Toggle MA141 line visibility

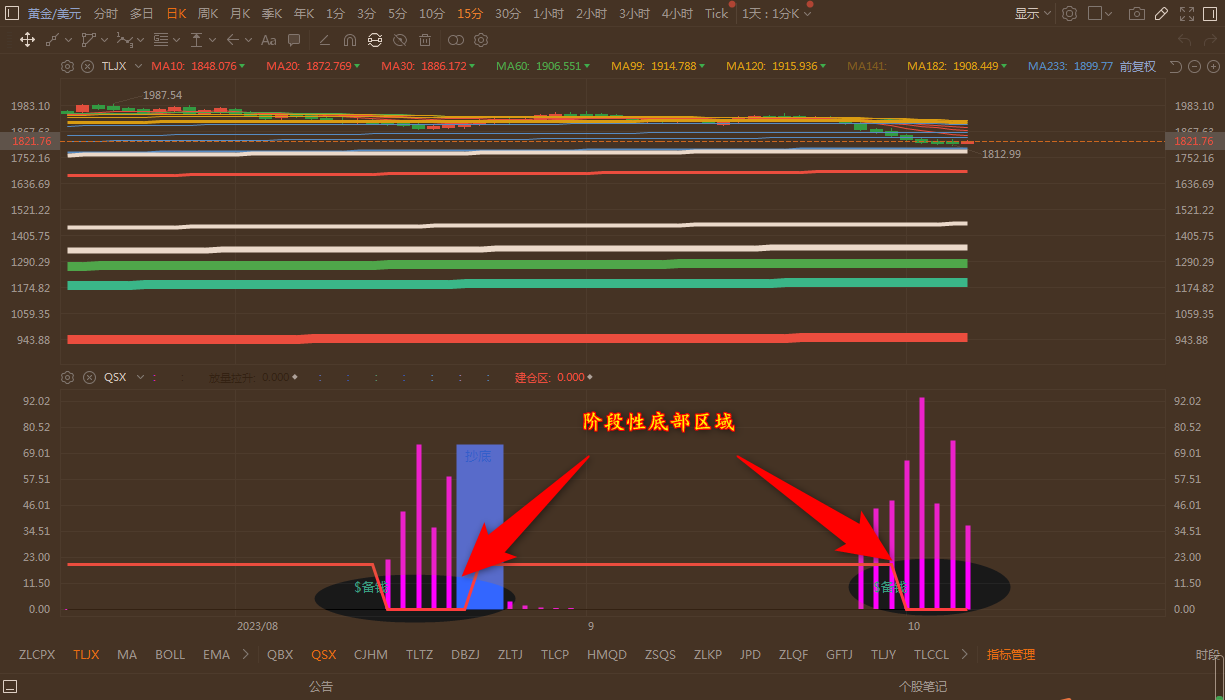coord(867,66)
